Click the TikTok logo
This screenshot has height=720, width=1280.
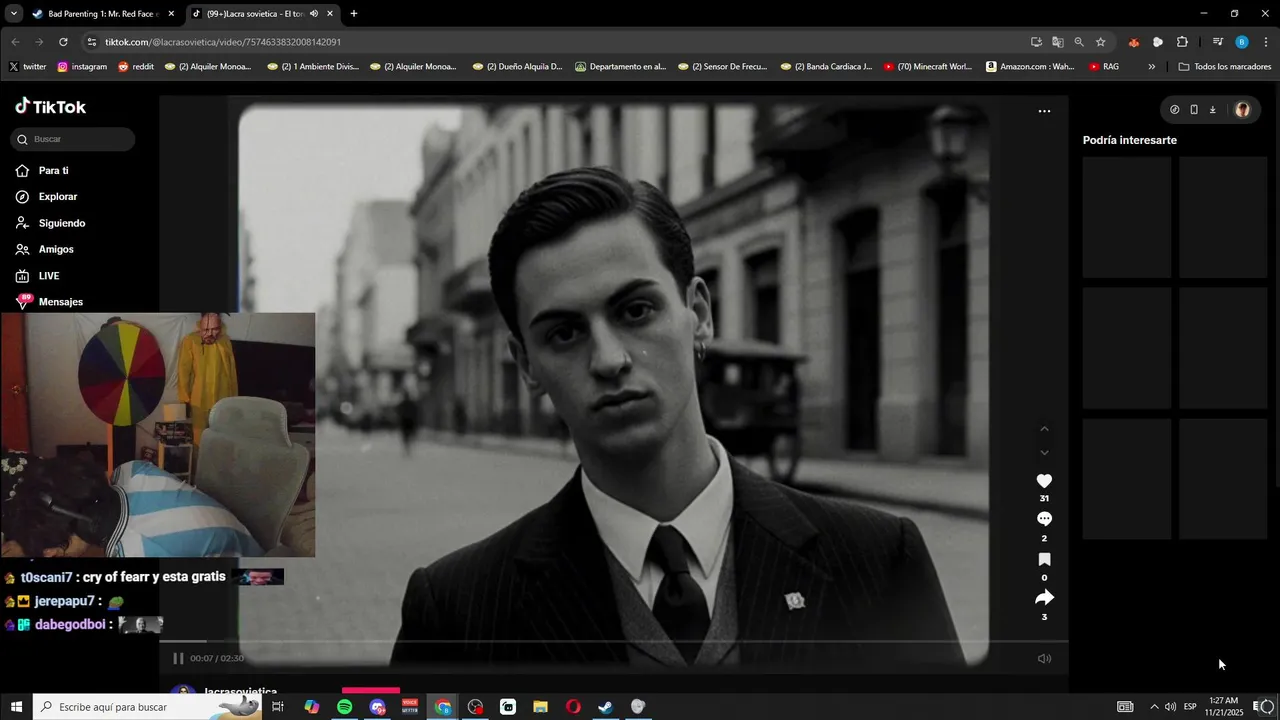[x=51, y=107]
